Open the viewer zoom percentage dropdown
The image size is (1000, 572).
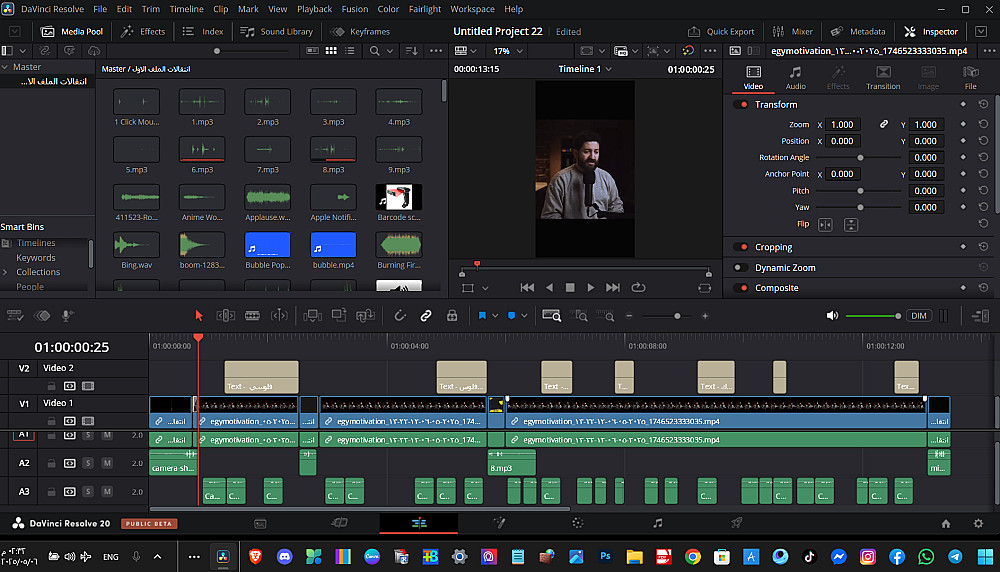coord(507,50)
